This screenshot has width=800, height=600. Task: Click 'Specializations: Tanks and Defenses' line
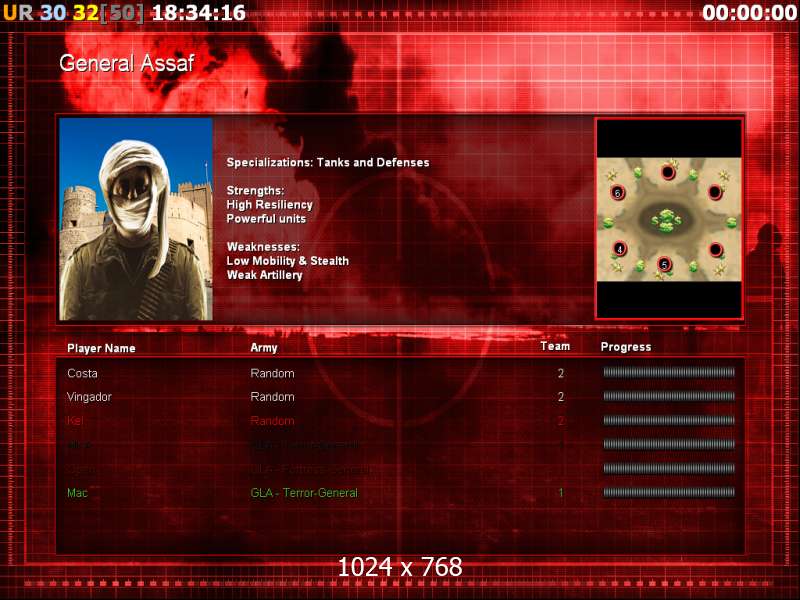pyautogui.click(x=328, y=163)
